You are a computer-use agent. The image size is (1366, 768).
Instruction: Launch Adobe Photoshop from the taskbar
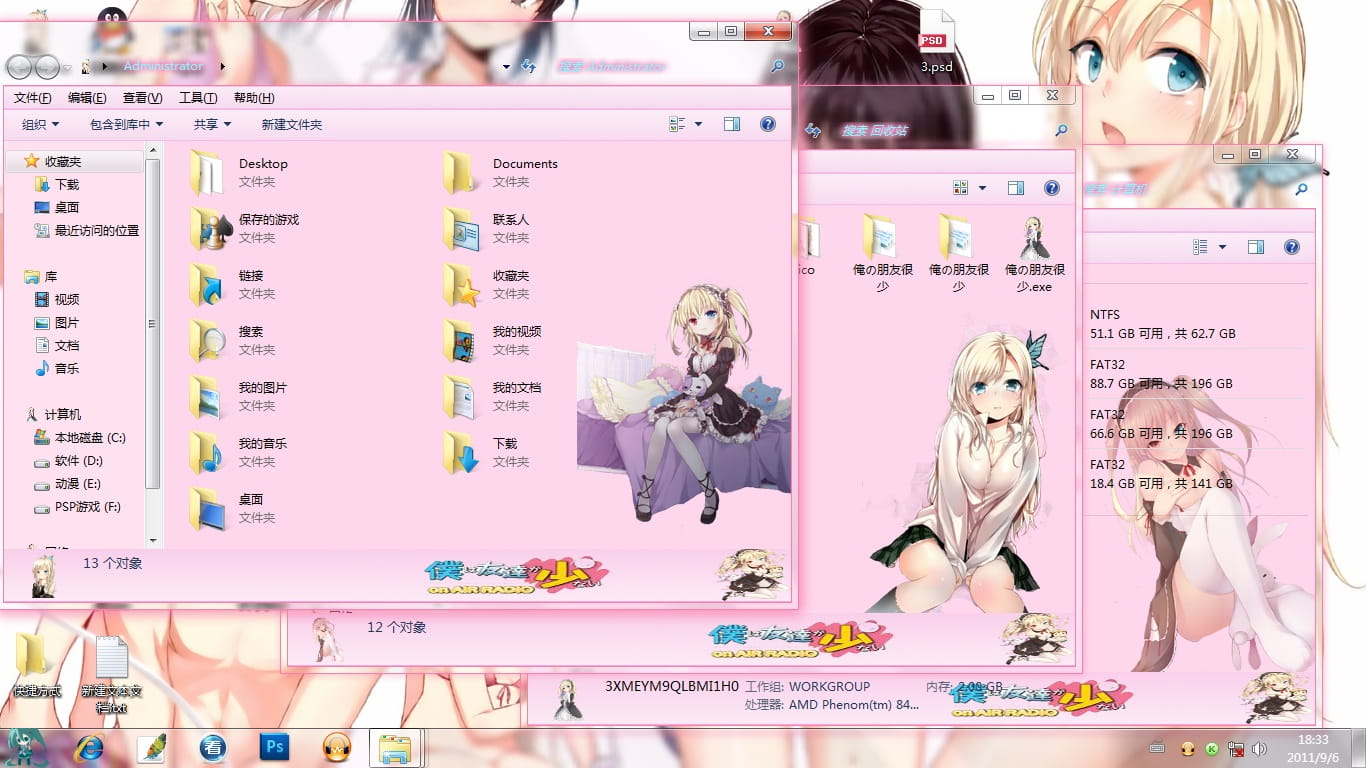(273, 747)
